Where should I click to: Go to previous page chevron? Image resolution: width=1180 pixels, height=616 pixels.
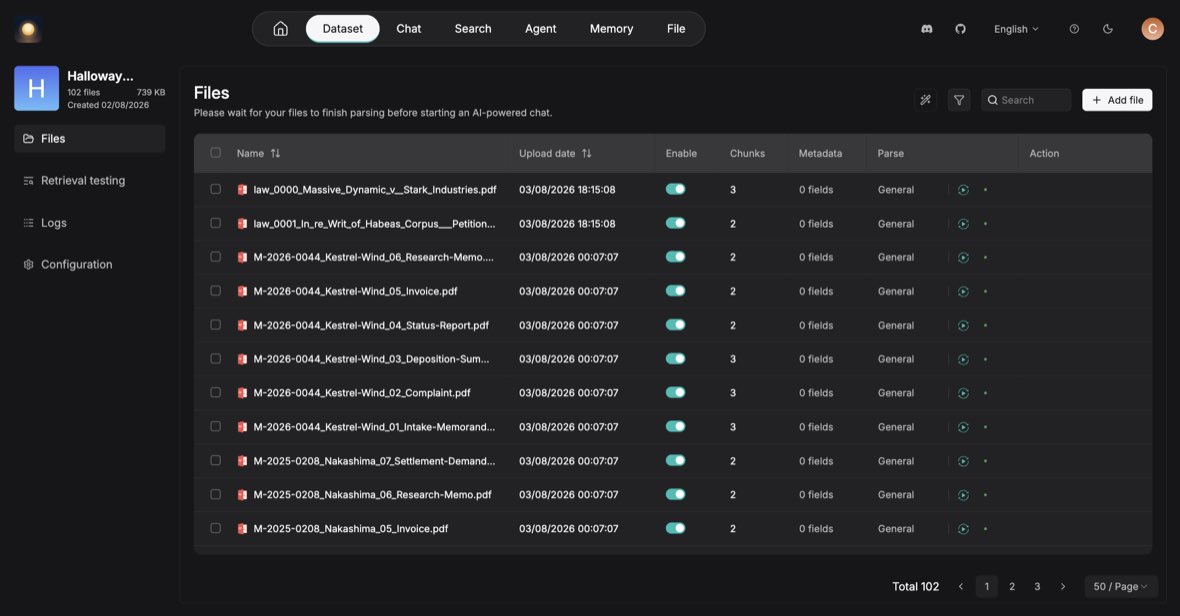pyautogui.click(x=960, y=587)
